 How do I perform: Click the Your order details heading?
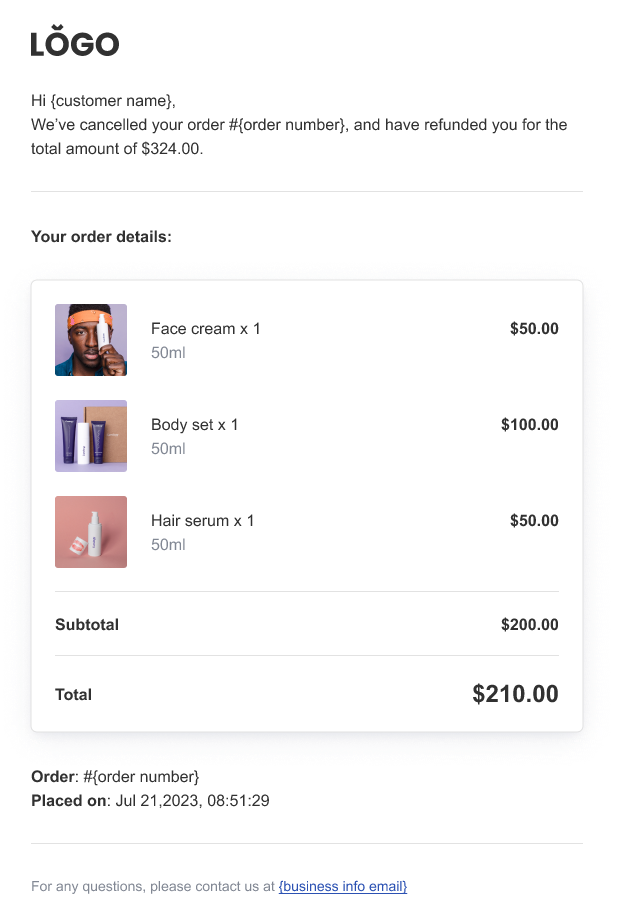[101, 237]
